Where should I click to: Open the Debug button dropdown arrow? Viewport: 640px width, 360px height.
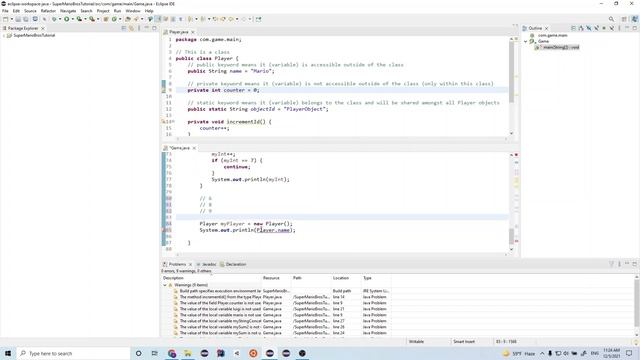(x=60, y=19)
